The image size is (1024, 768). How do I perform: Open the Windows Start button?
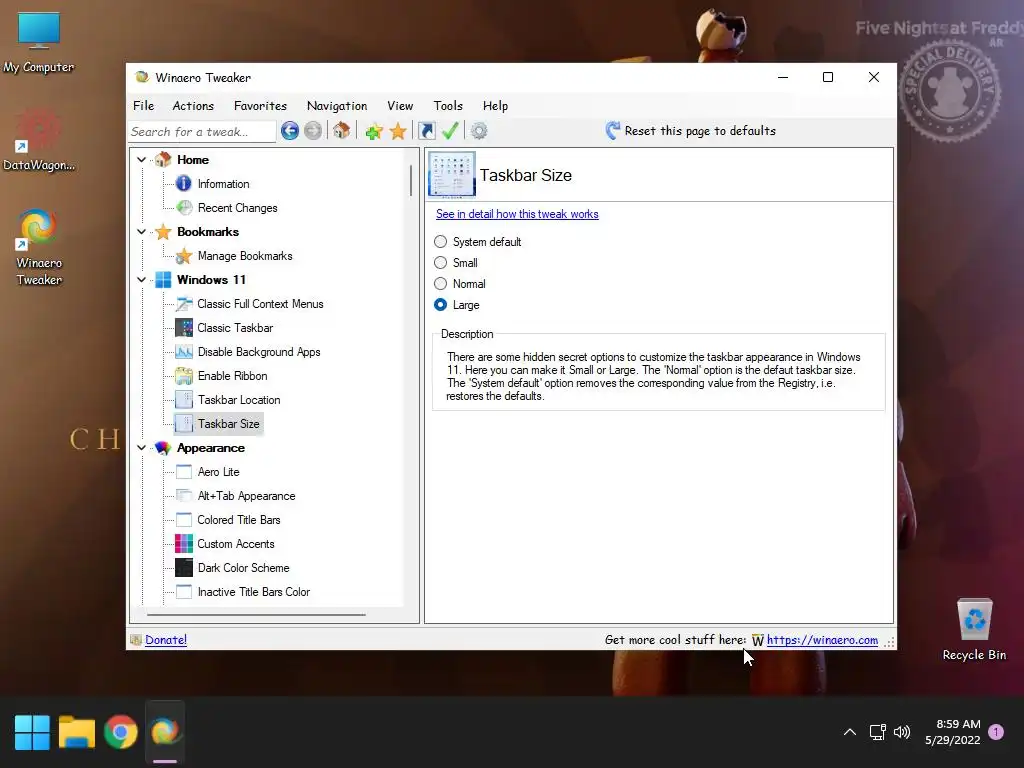click(x=32, y=732)
